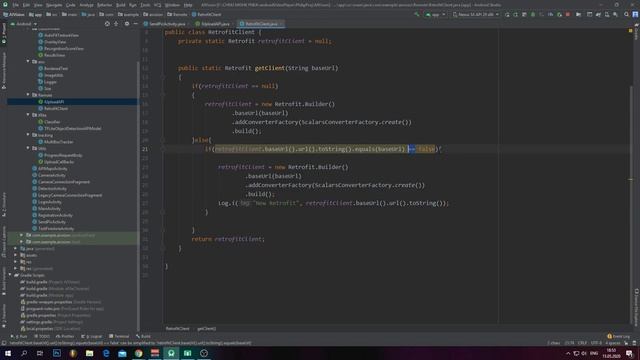This screenshot has height=360, width=640.
Task: Click the scroll-from-source target icon in Project panel
Action: tap(107, 24)
